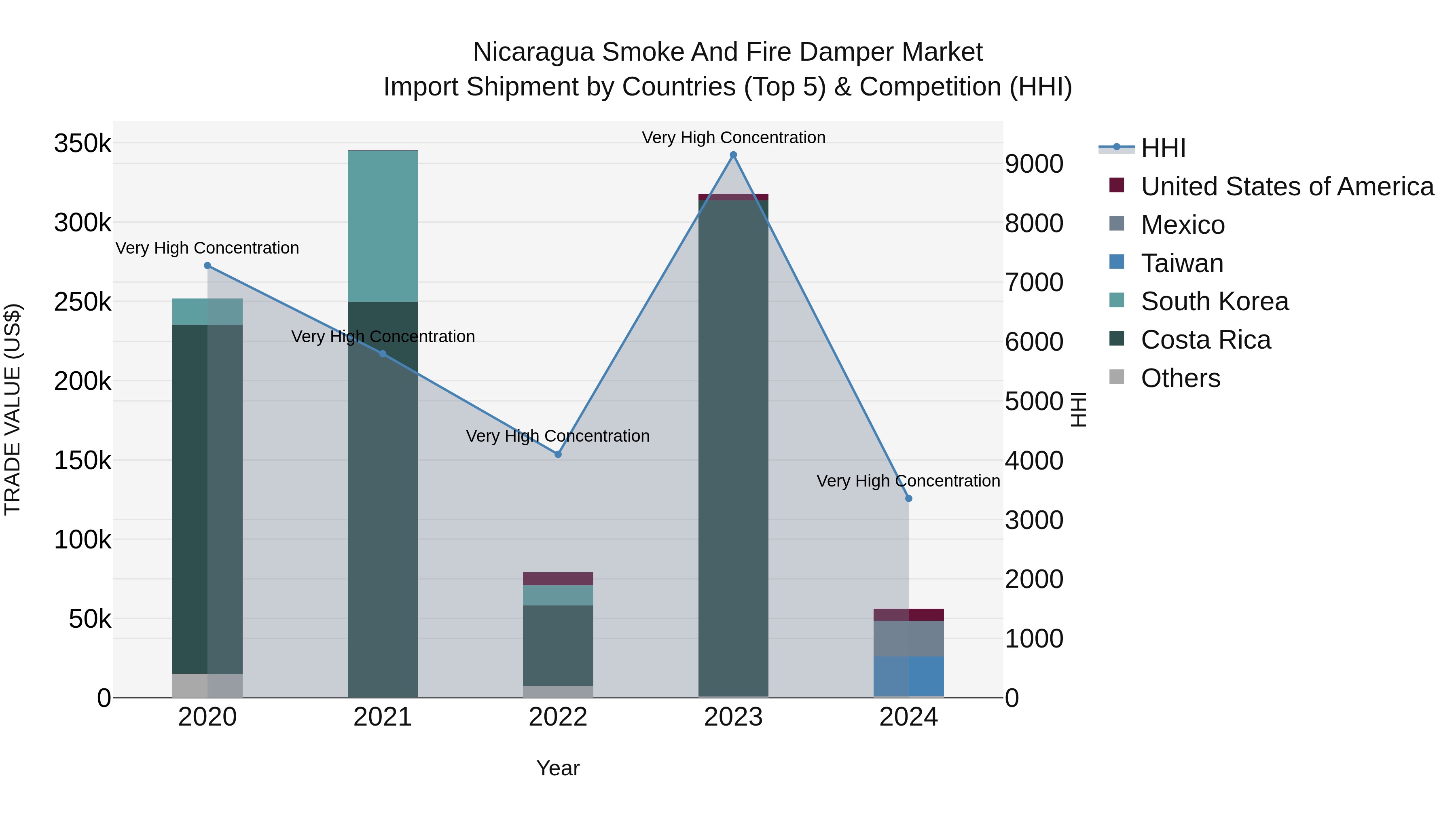This screenshot has height=819, width=1456.
Task: Click the 150k y-axis tick label
Action: (x=83, y=461)
